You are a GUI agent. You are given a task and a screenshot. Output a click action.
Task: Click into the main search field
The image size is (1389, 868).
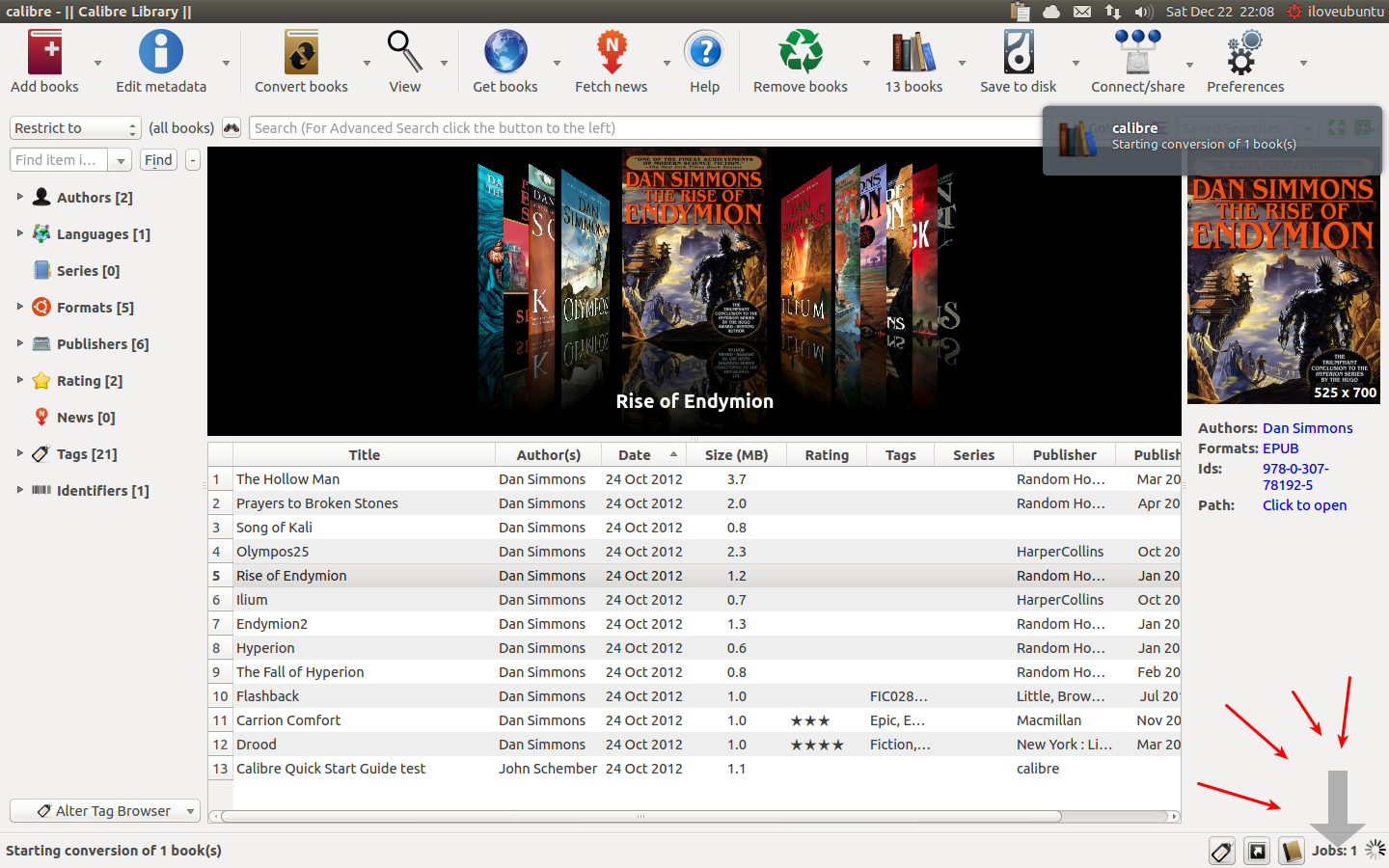646,128
